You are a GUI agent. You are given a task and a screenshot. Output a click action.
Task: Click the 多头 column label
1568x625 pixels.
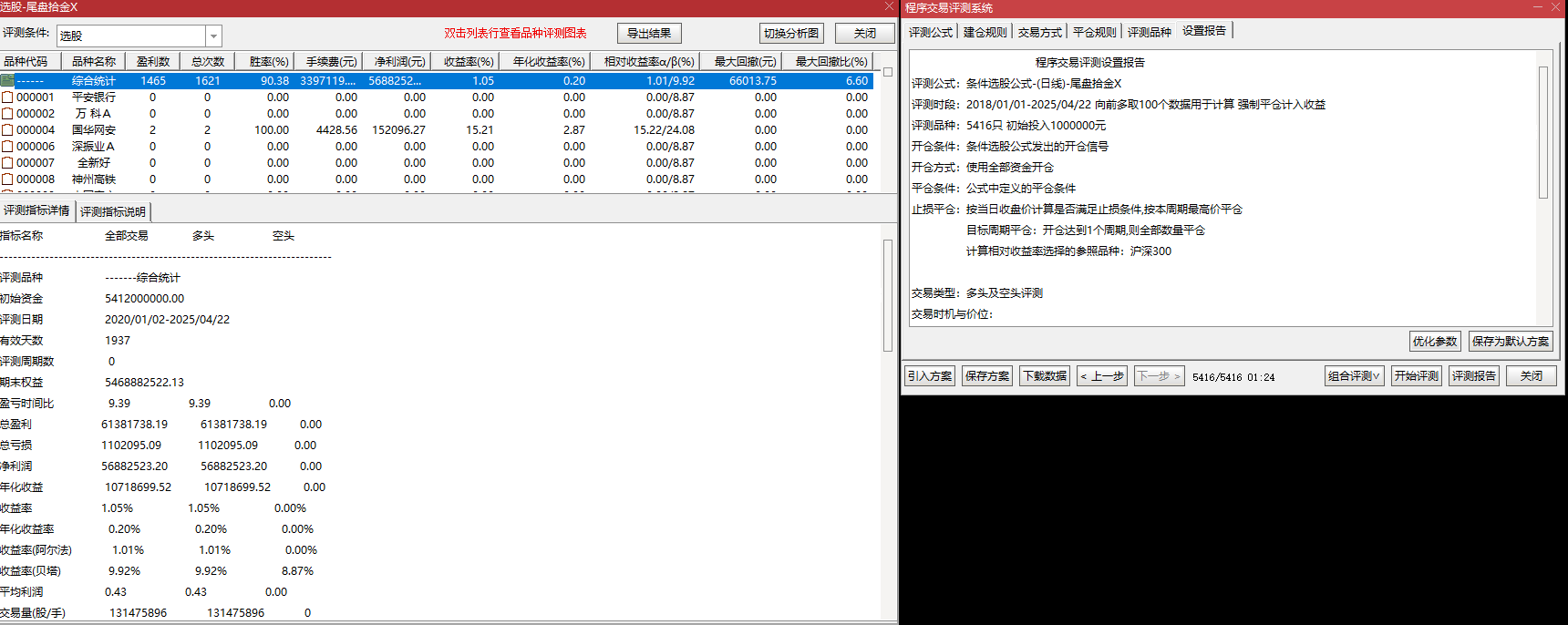coord(202,236)
